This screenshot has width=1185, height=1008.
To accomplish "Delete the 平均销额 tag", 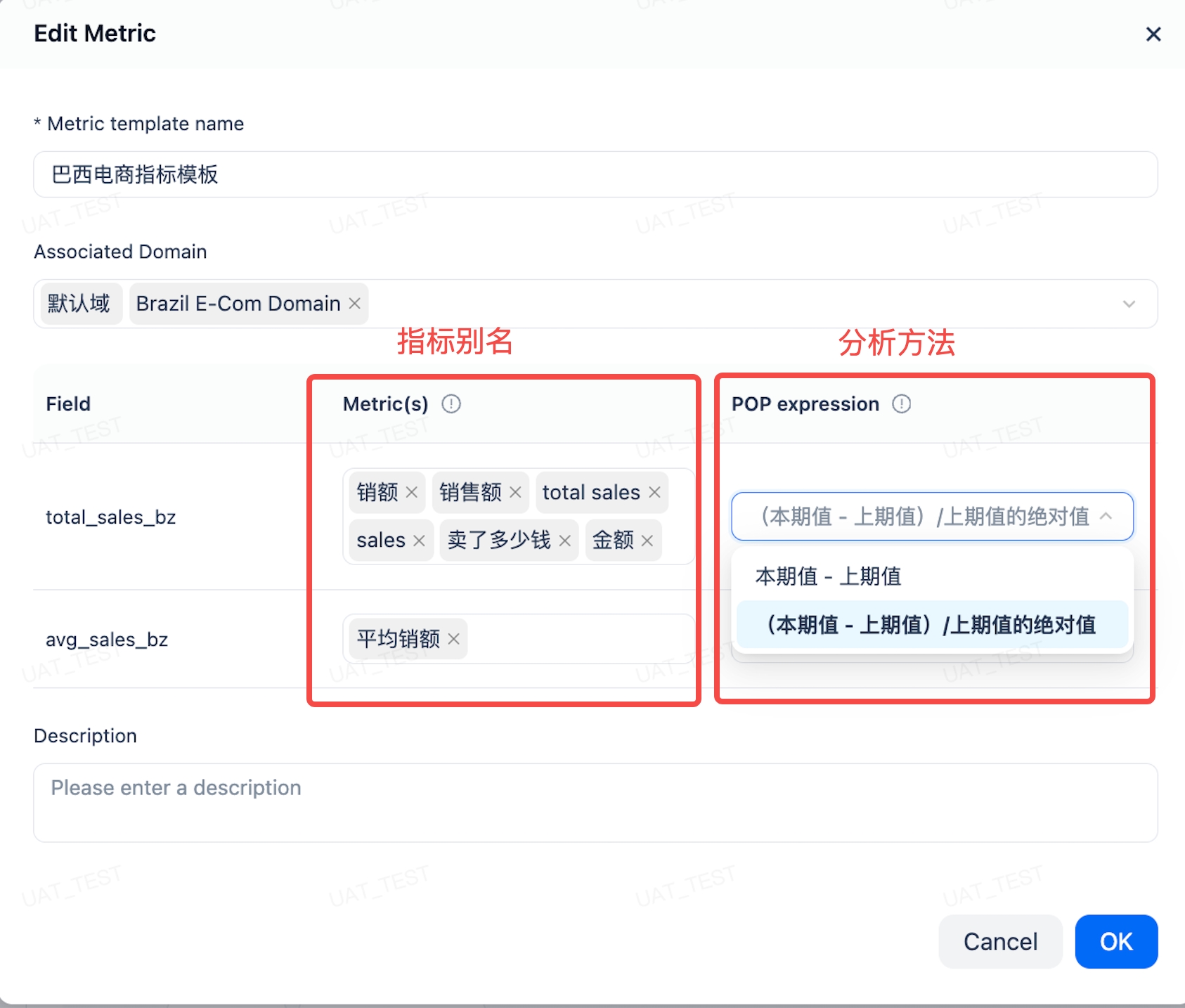I will [453, 639].
